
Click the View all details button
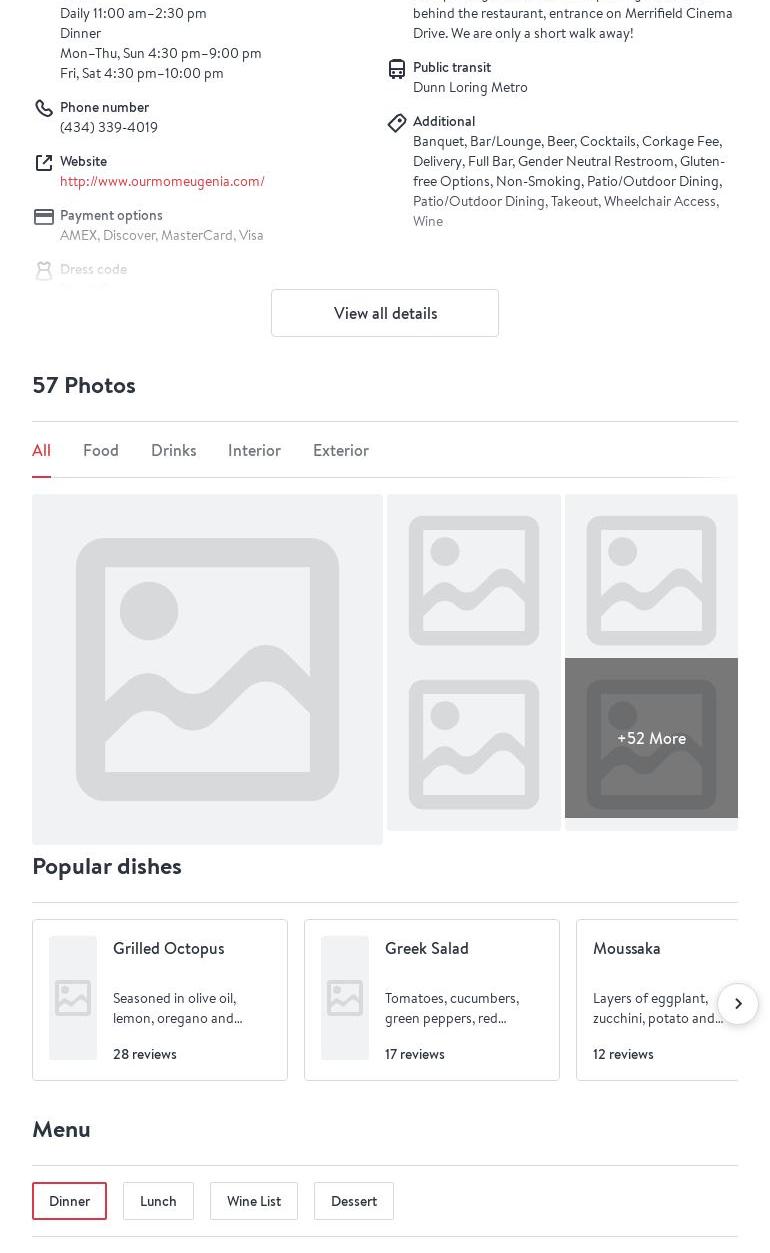point(385,313)
